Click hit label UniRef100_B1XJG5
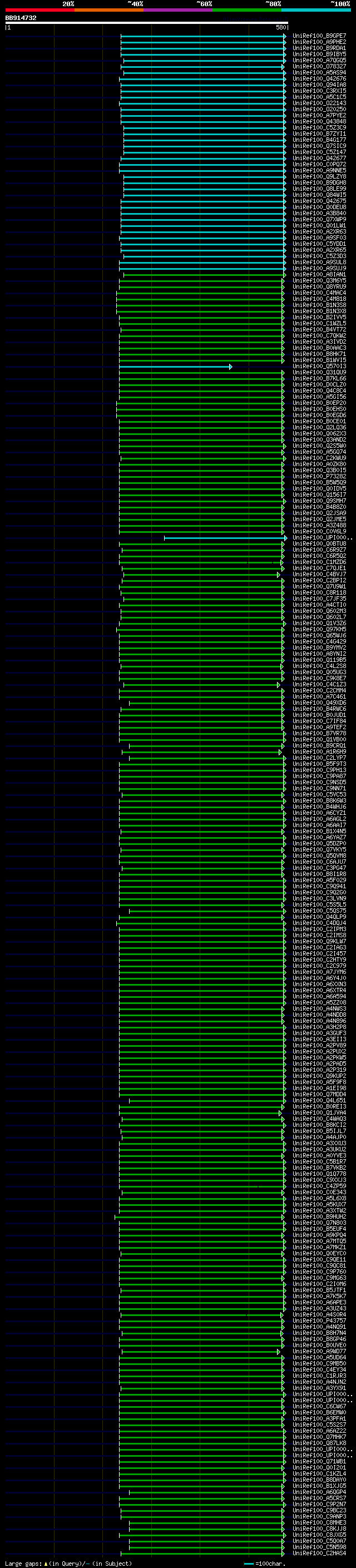Screen dimensions: 356x1568 [x=319, y=1486]
